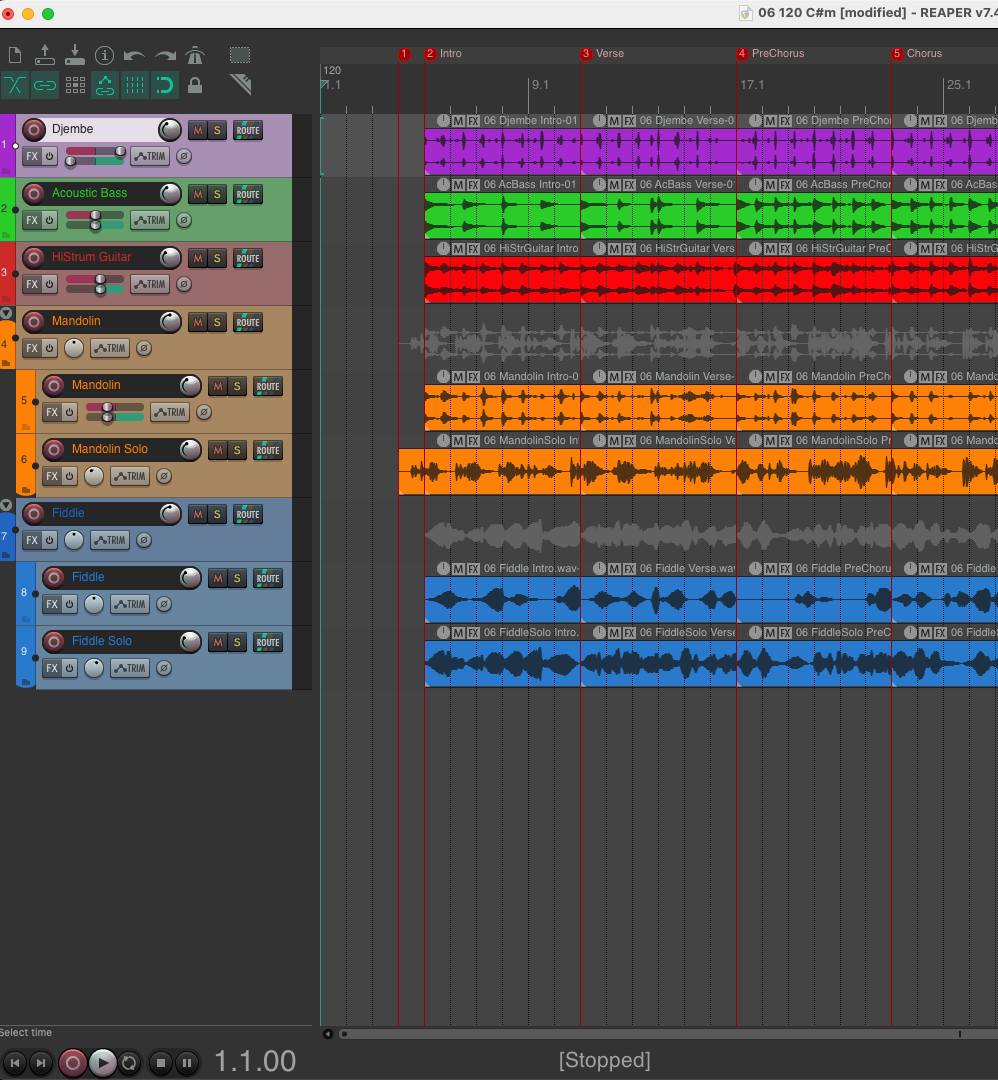Bypass FX on HiStrum Guitar track
This screenshot has width=998, height=1080.
pos(50,284)
